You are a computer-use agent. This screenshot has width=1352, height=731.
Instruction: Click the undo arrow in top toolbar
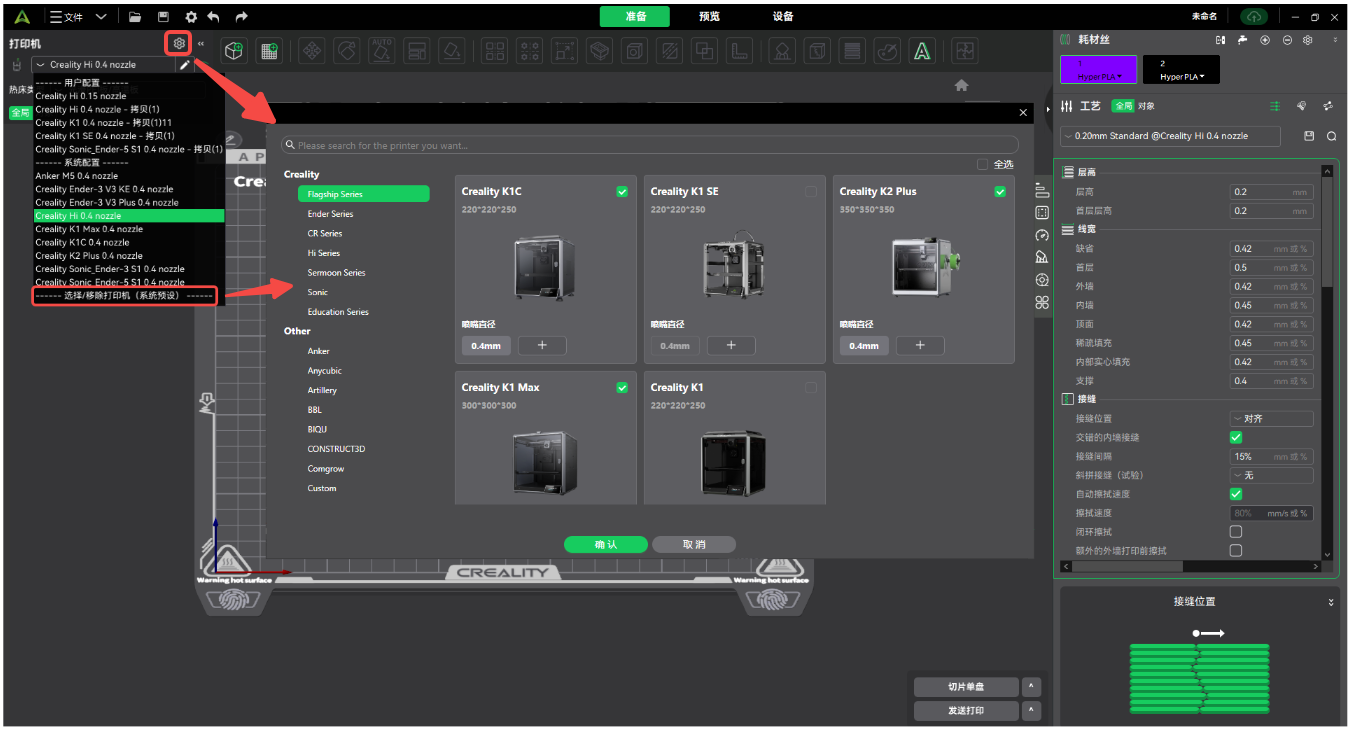pyautogui.click(x=214, y=17)
